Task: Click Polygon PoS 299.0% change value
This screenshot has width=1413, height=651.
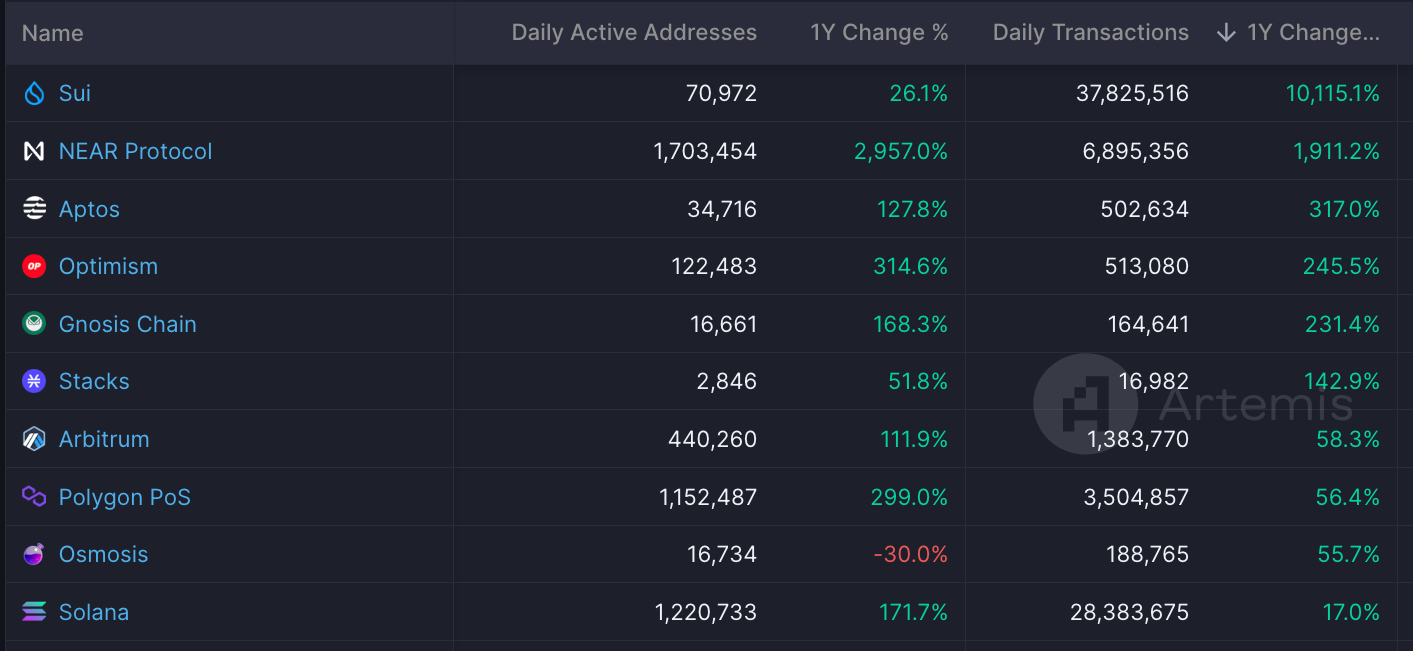Action: click(x=909, y=497)
